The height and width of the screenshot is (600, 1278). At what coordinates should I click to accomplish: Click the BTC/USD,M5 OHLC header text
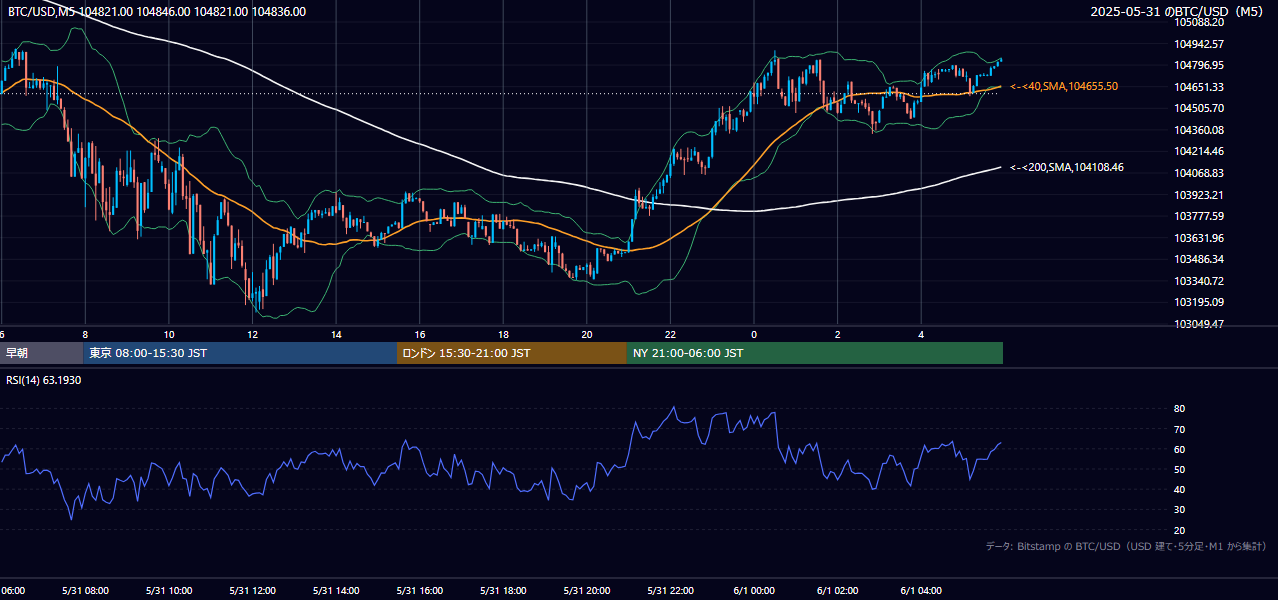[x=157, y=12]
